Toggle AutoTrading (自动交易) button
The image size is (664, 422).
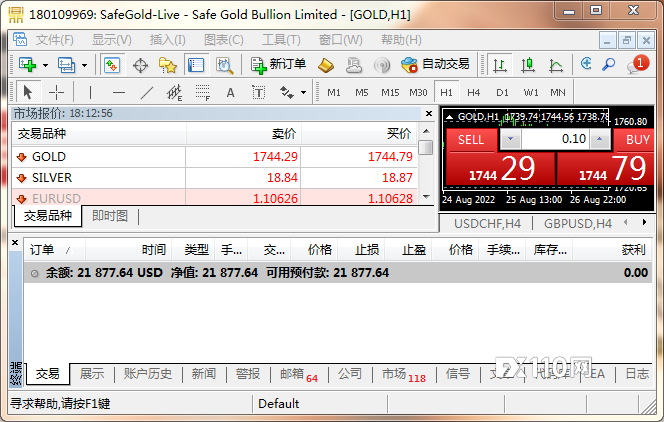tap(435, 65)
